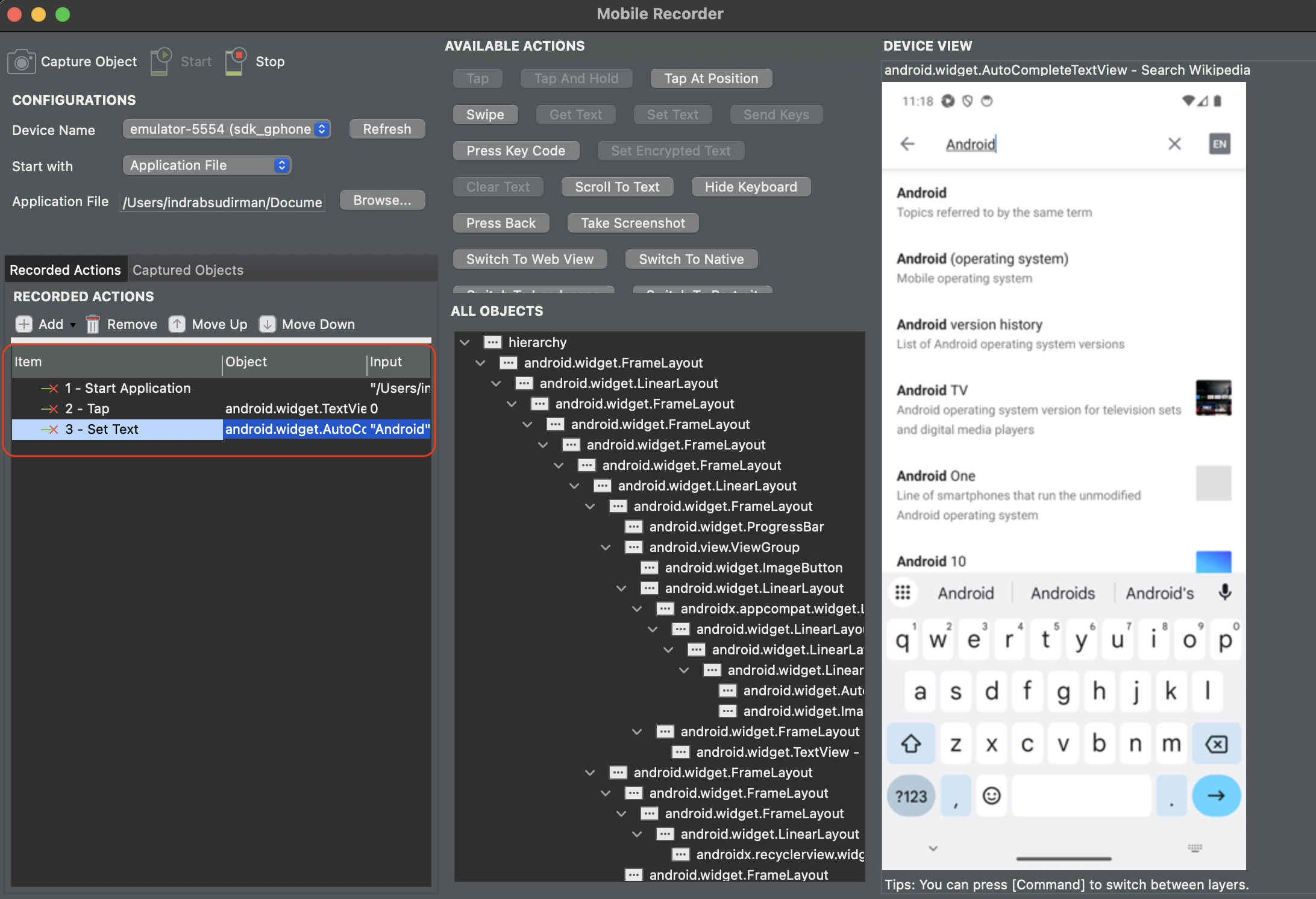
Task: Toggle the shift key on device keyboard
Action: click(910, 744)
